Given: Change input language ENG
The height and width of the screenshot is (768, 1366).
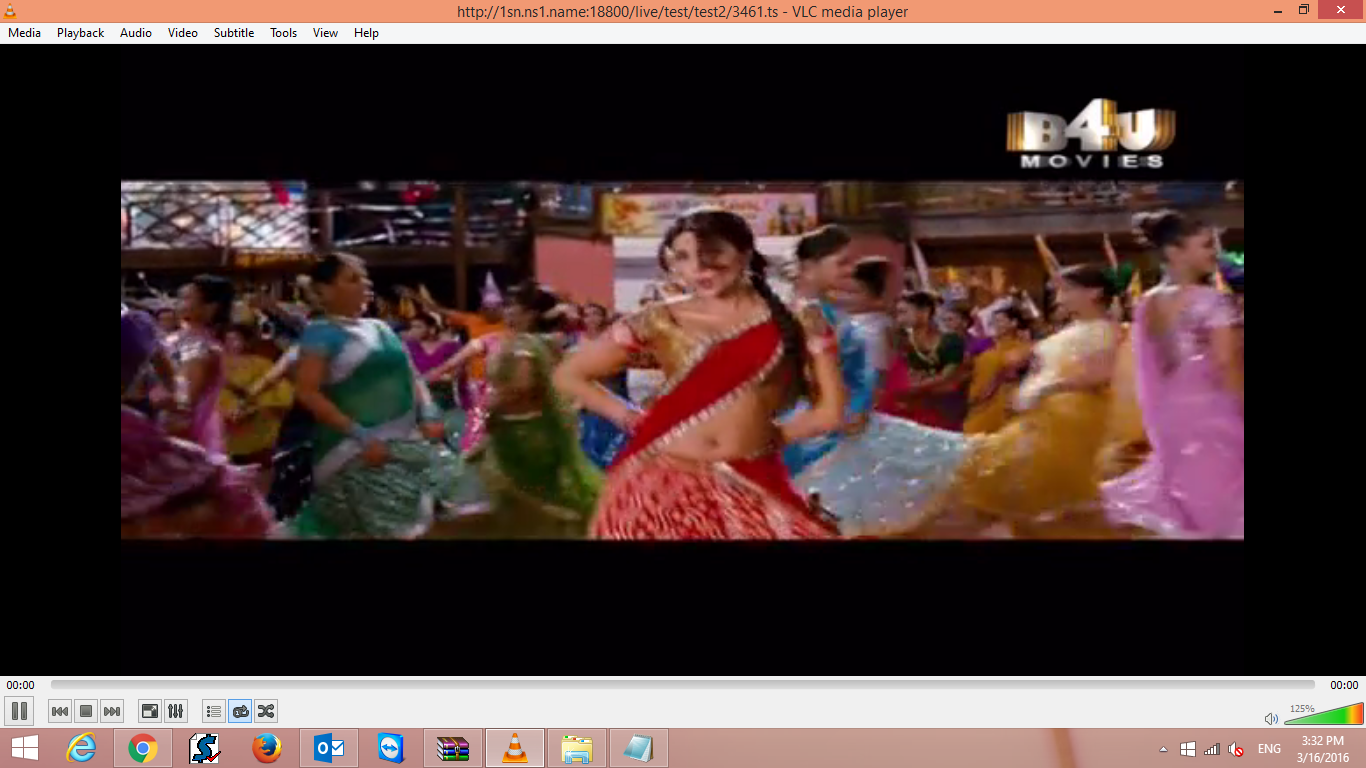Looking at the screenshot, I should pyautogui.click(x=1269, y=749).
